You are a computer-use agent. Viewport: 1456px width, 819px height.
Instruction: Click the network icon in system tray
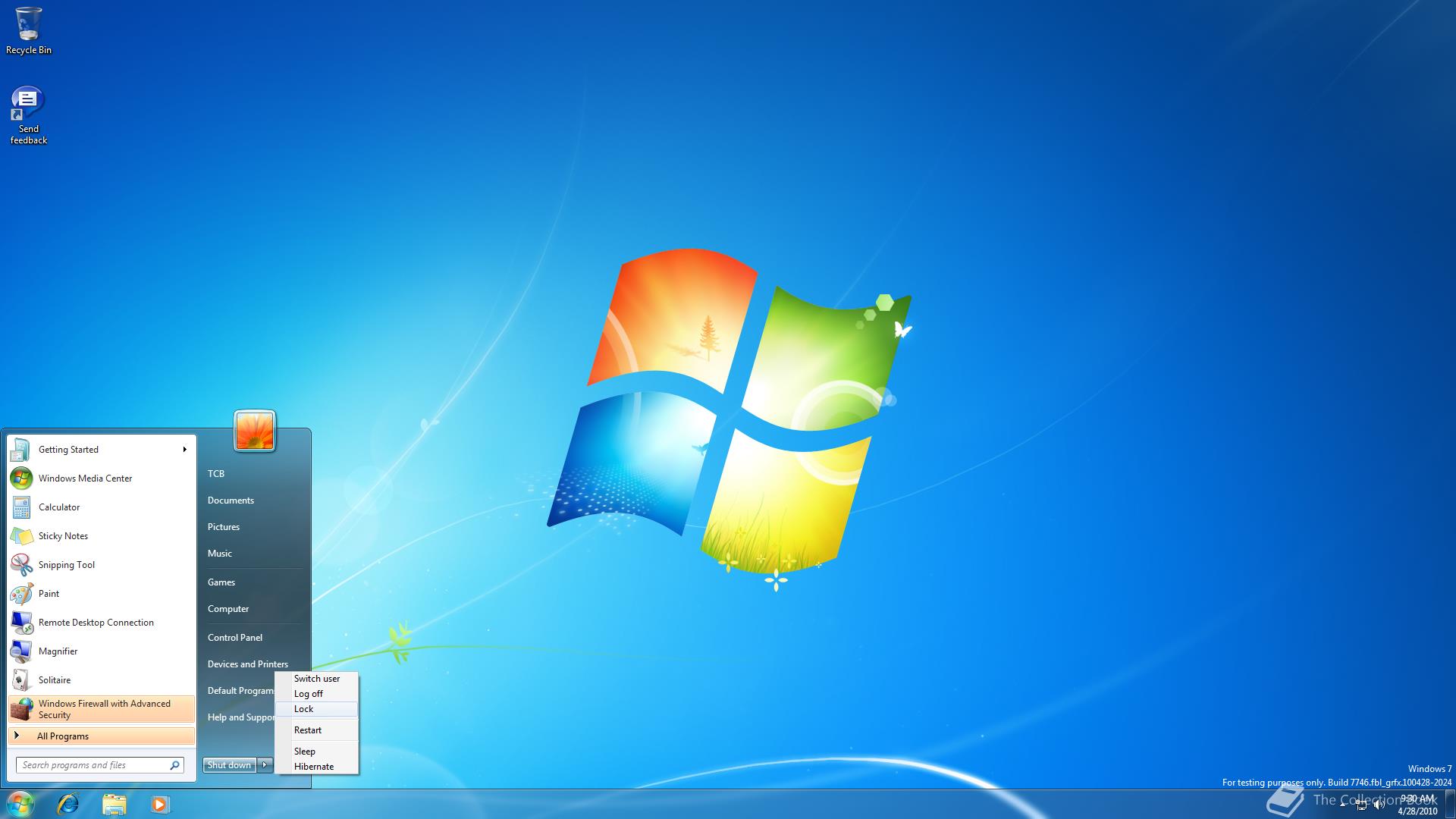click(1361, 805)
